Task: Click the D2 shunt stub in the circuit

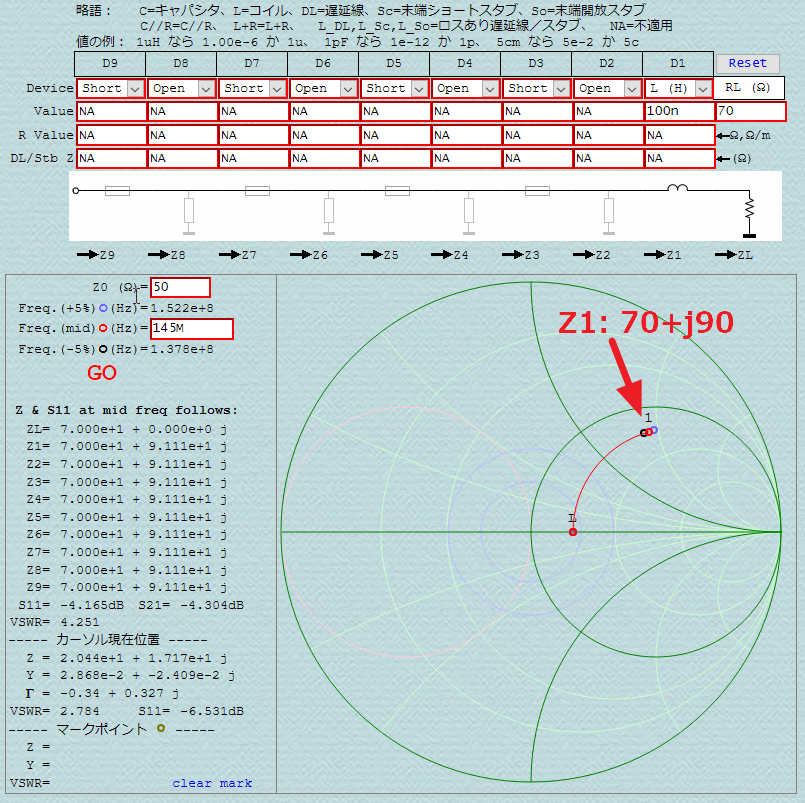Action: click(609, 211)
